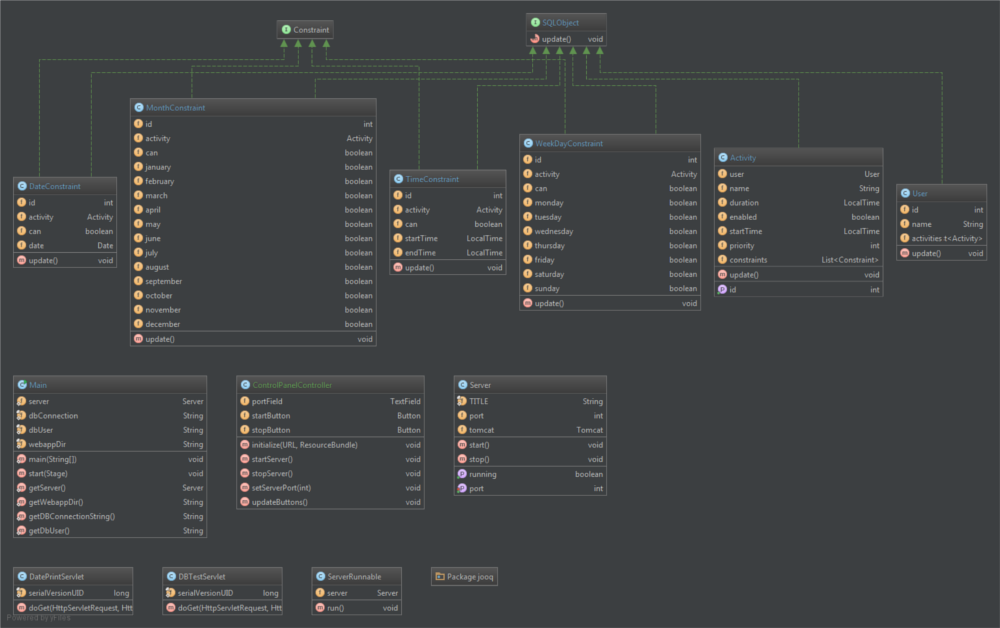The height and width of the screenshot is (628, 1000).
Task: Click the september row in MonthConstraint
Action: (253, 281)
